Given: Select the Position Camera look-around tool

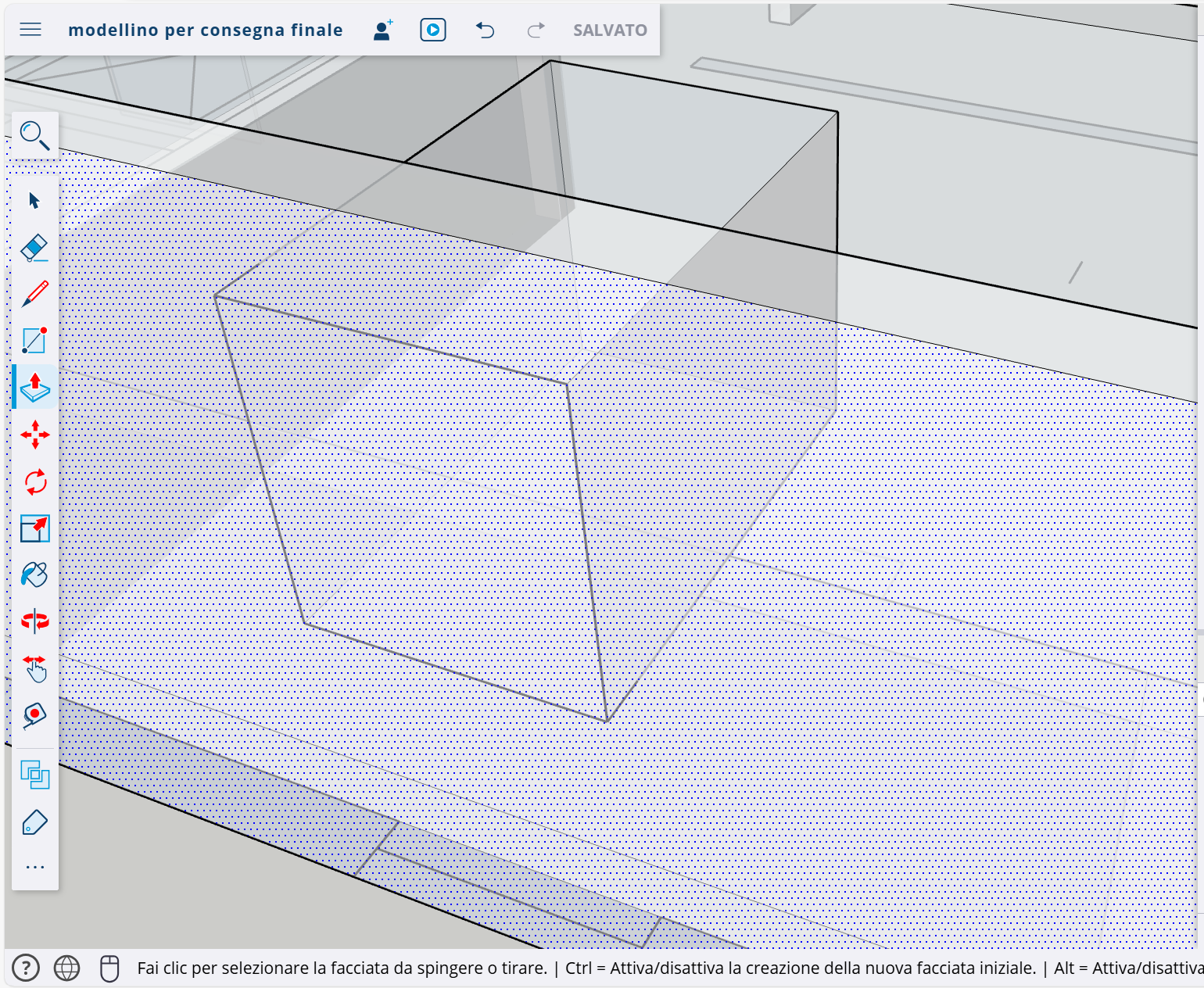Looking at the screenshot, I should pyautogui.click(x=34, y=715).
